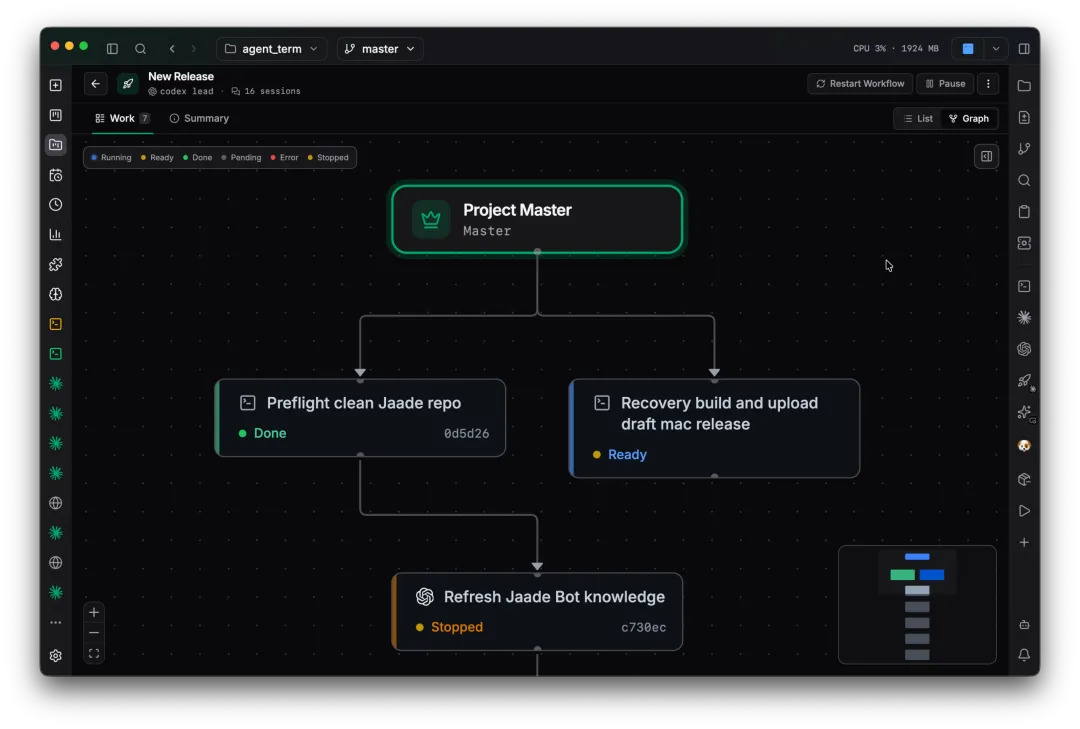Toggle the graph side panel button
Screen dimensions: 1080x729
click(986, 156)
